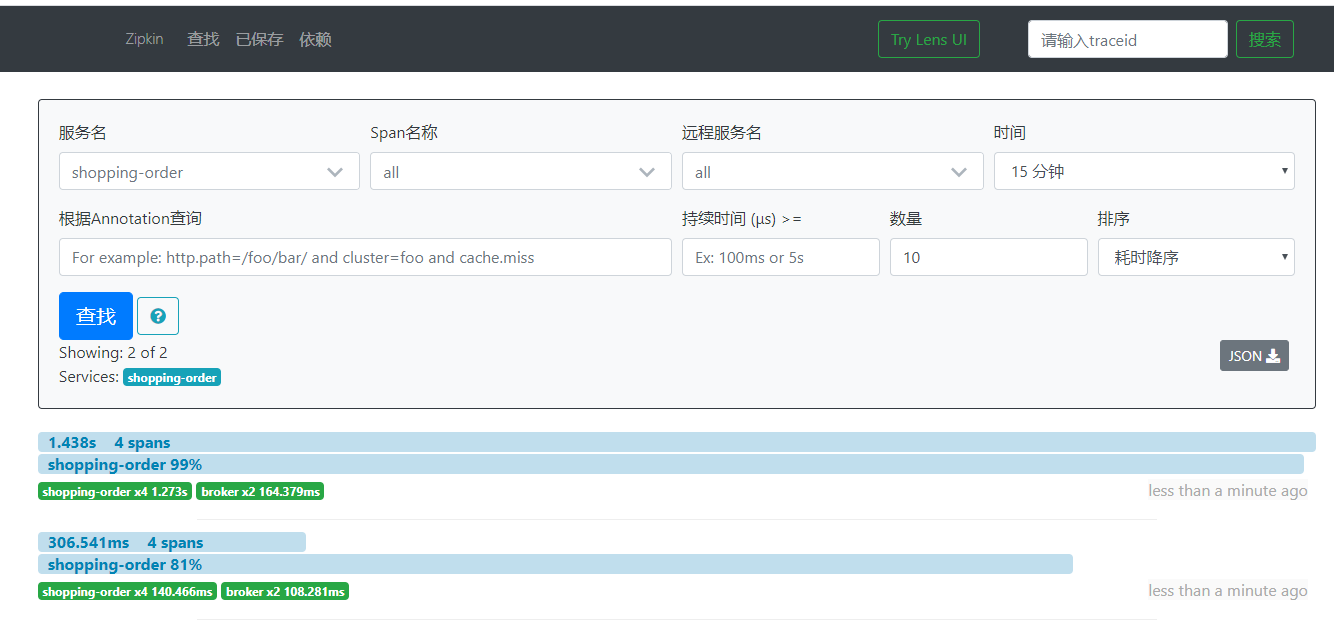The height and width of the screenshot is (621, 1334).
Task: Click the broker x2 108.281ms tag
Action: coord(285,591)
